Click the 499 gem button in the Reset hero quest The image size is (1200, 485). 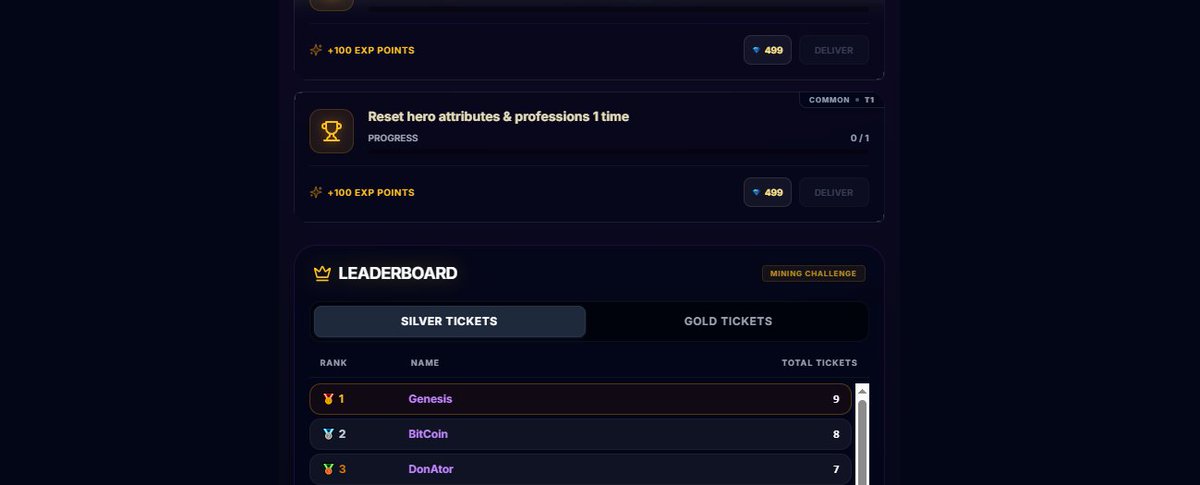pyautogui.click(x=767, y=192)
